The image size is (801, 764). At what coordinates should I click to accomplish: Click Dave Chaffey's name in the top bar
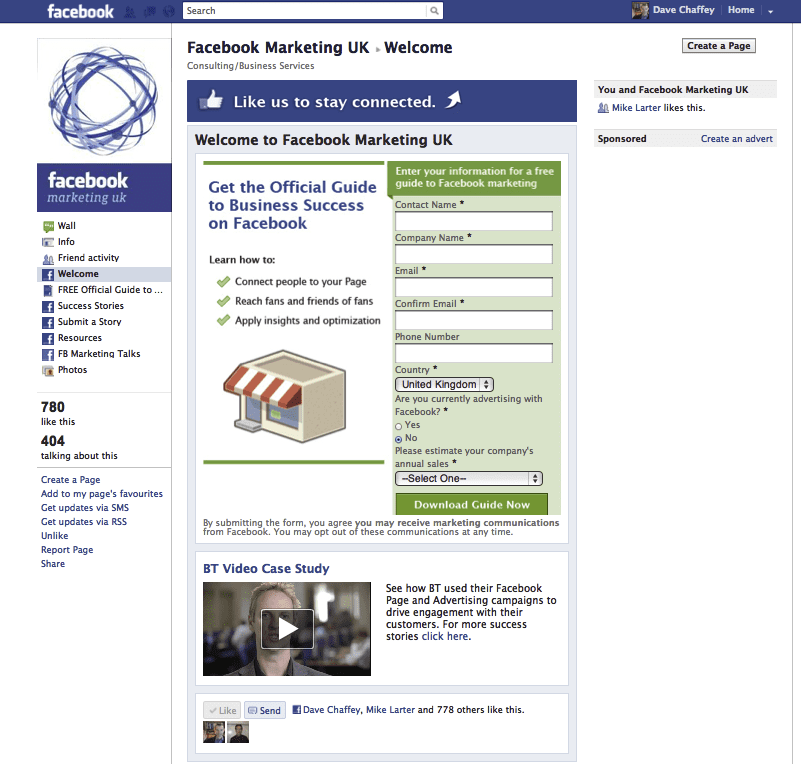coord(684,10)
